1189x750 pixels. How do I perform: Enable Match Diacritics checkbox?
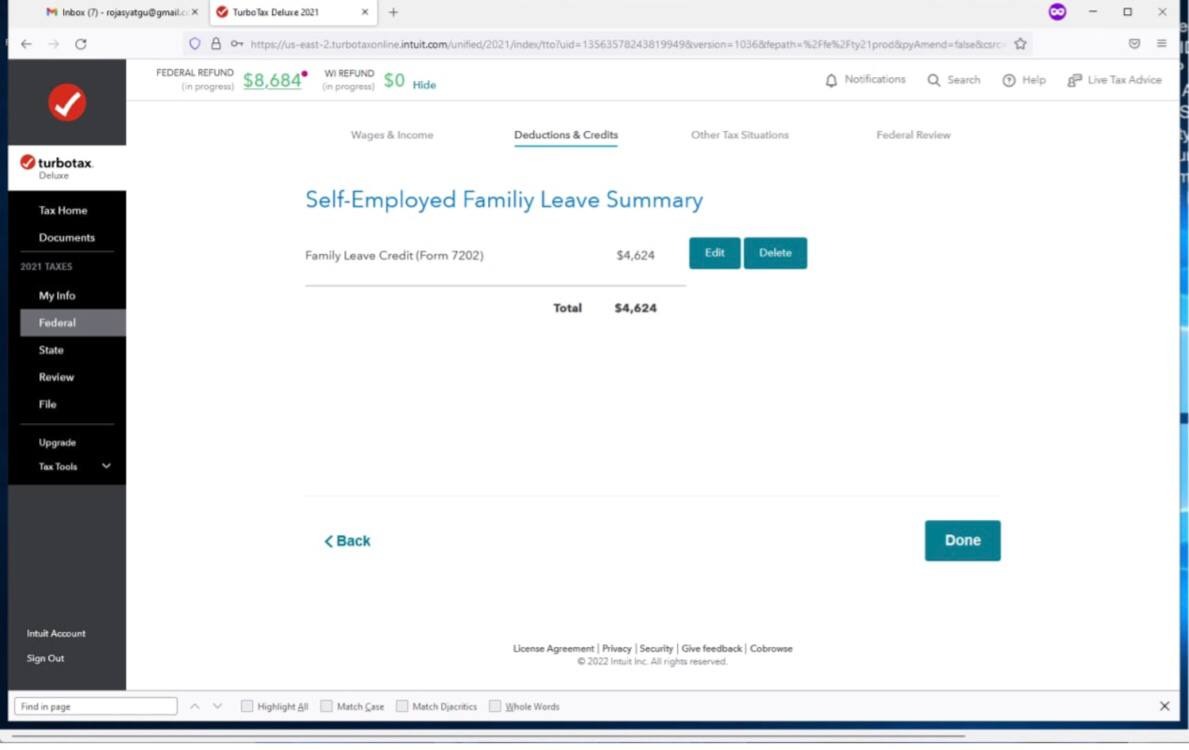point(402,706)
